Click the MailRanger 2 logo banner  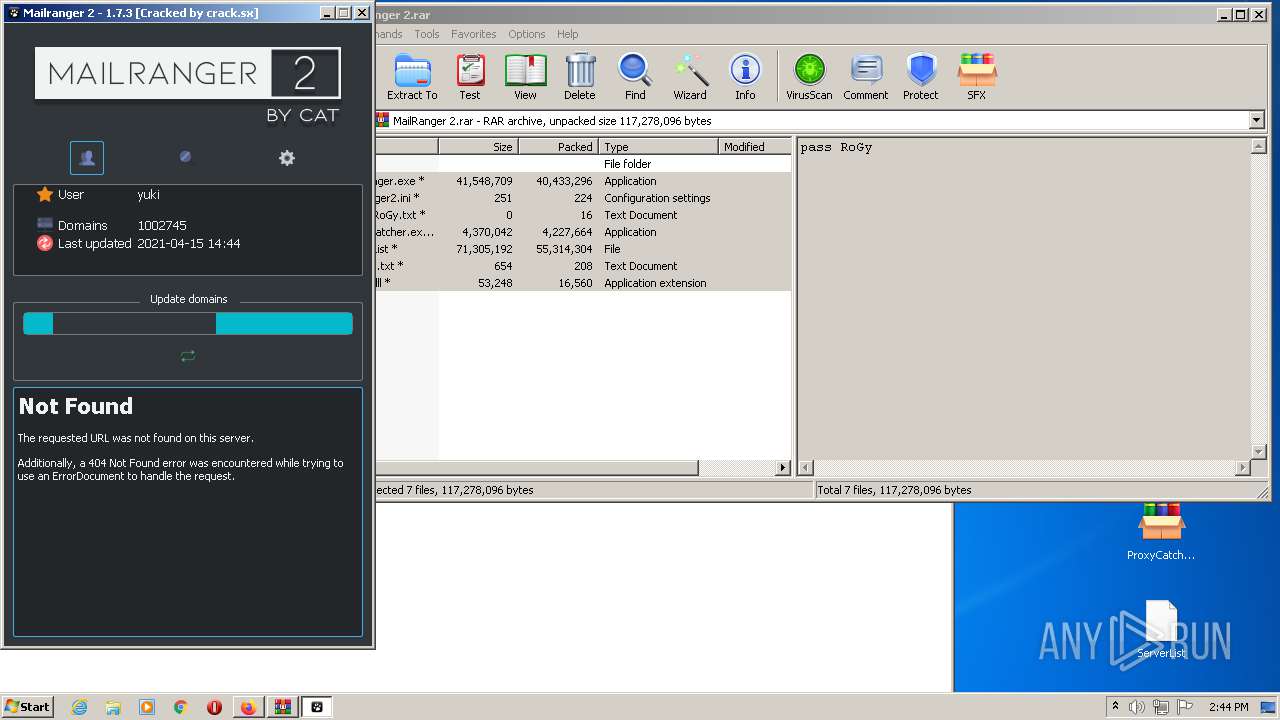pos(188,74)
